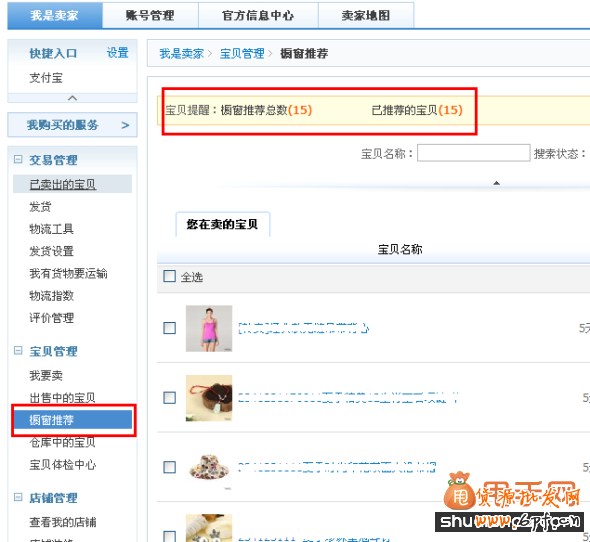Open the floral sun hat product thumbnail
The image size is (590, 542).
click(x=209, y=467)
